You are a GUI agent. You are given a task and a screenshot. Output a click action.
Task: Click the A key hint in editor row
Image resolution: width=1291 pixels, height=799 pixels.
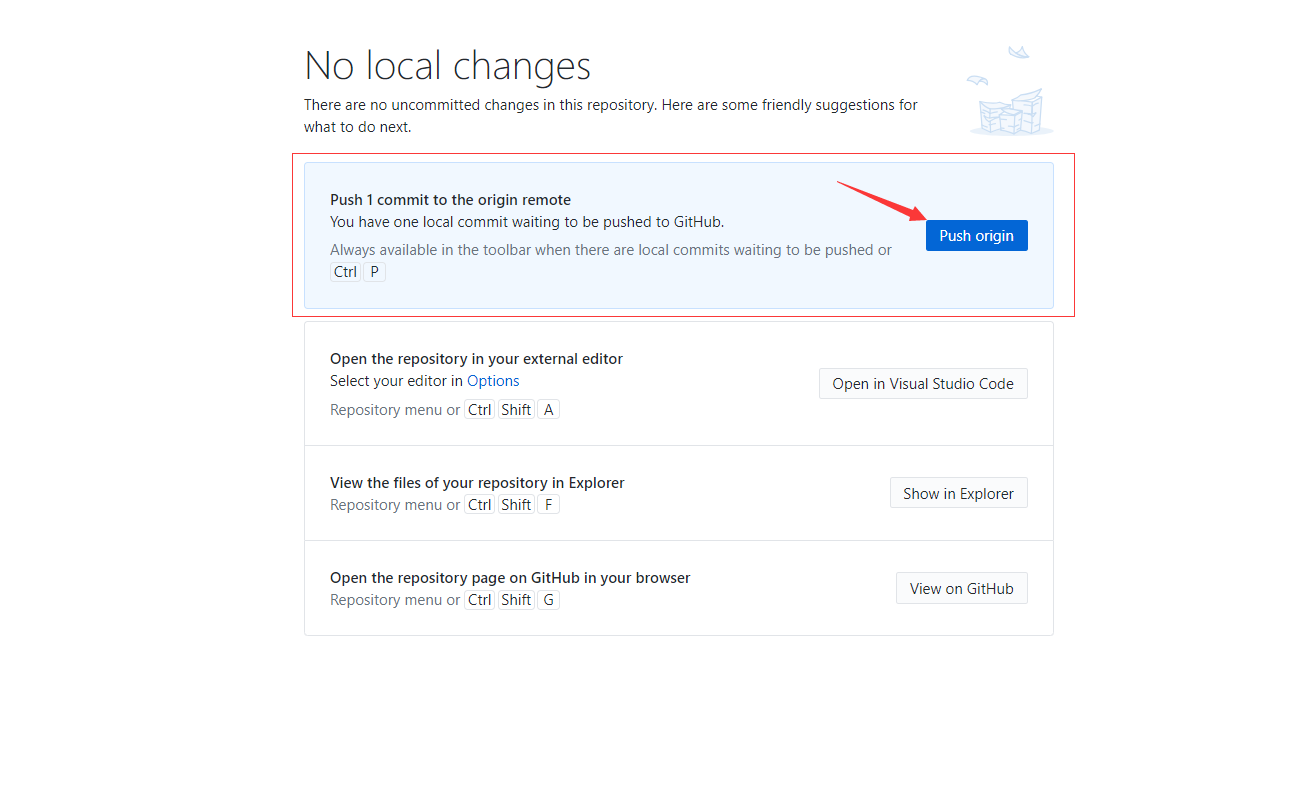[548, 410]
